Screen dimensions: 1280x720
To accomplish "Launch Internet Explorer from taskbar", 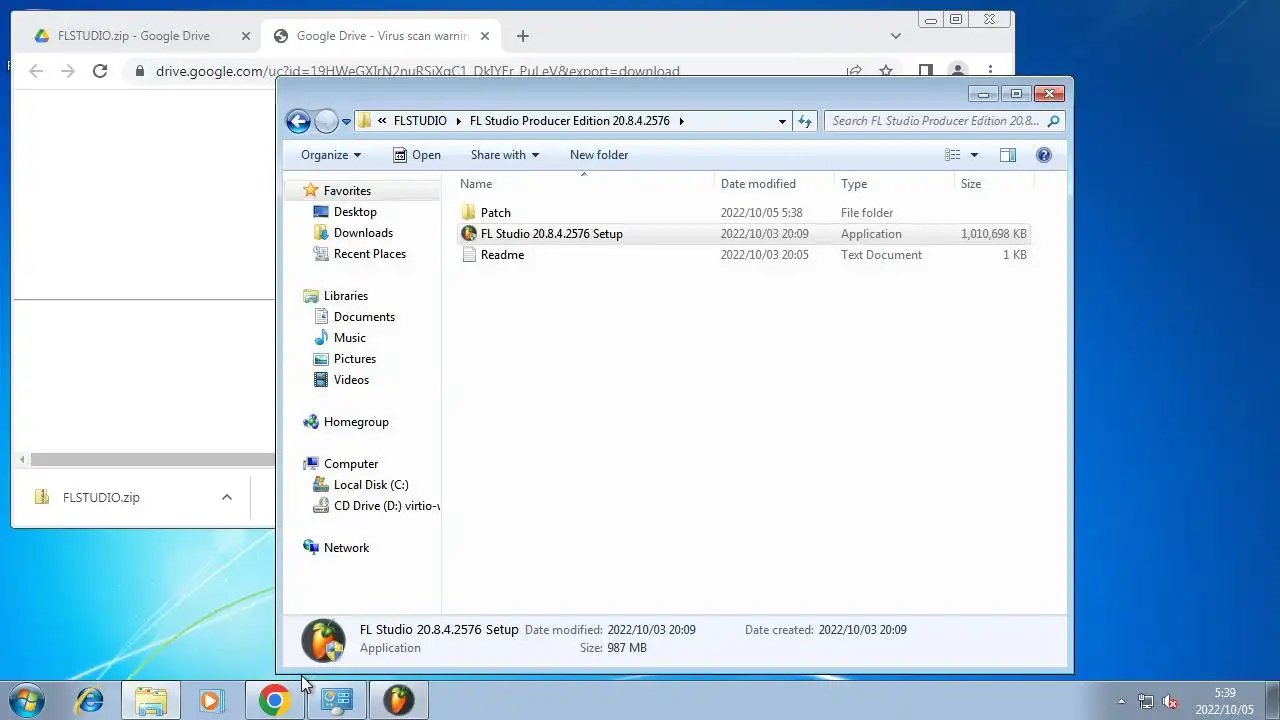I will coord(90,700).
